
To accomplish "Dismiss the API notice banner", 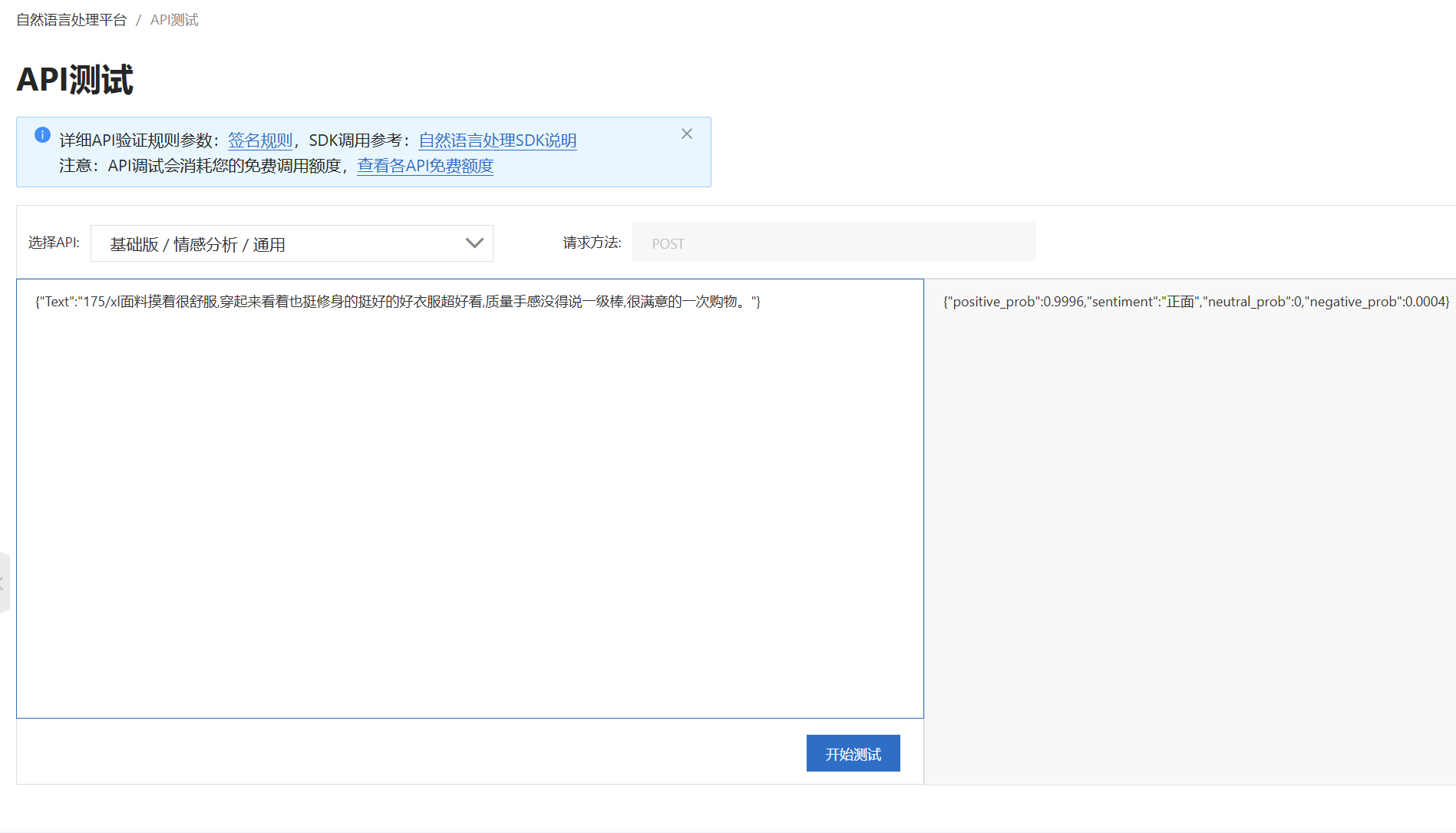I will pos(686,134).
